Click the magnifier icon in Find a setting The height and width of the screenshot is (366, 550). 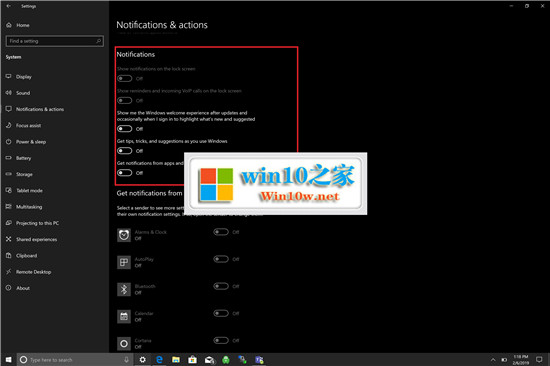(99, 41)
